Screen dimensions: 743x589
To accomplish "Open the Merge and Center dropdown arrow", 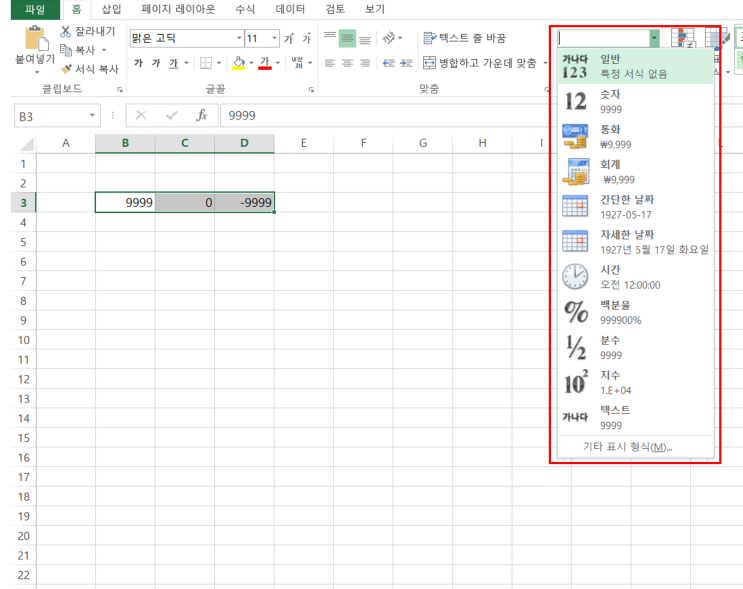I will [545, 63].
